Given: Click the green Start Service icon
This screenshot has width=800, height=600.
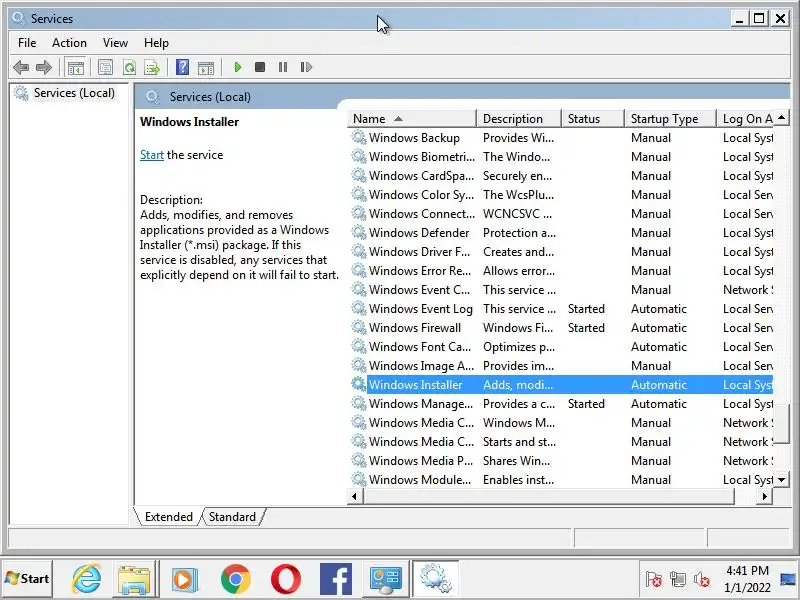Looking at the screenshot, I should (x=237, y=67).
